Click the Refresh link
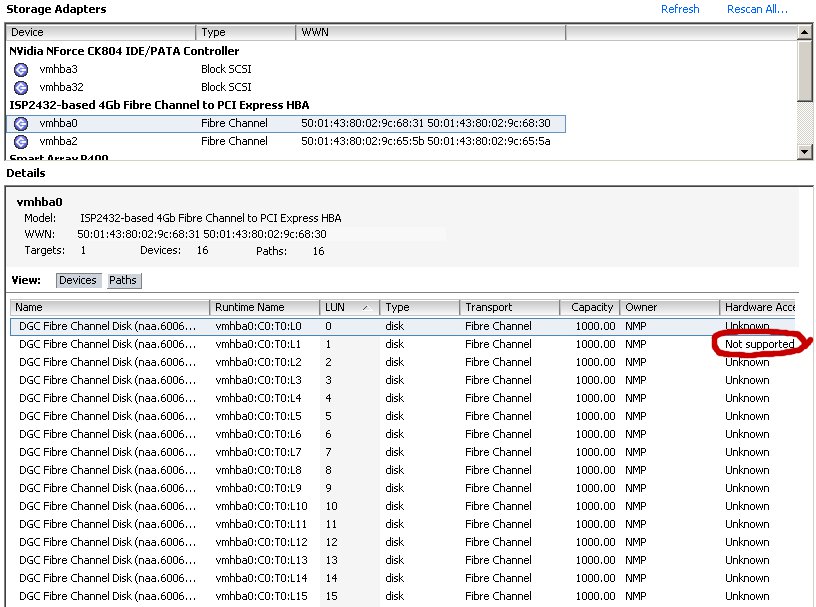The image size is (816, 607). (x=680, y=9)
